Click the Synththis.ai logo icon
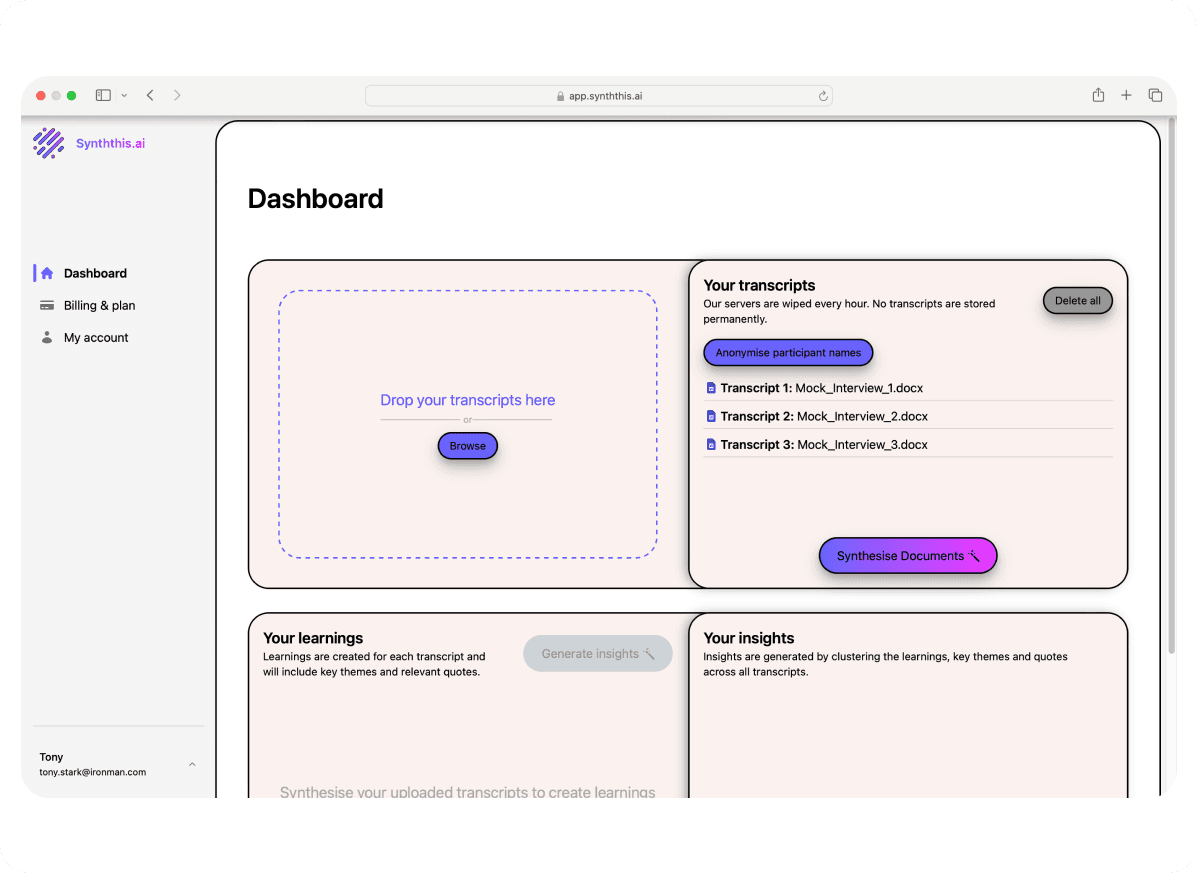1197x873 pixels. tap(48, 143)
